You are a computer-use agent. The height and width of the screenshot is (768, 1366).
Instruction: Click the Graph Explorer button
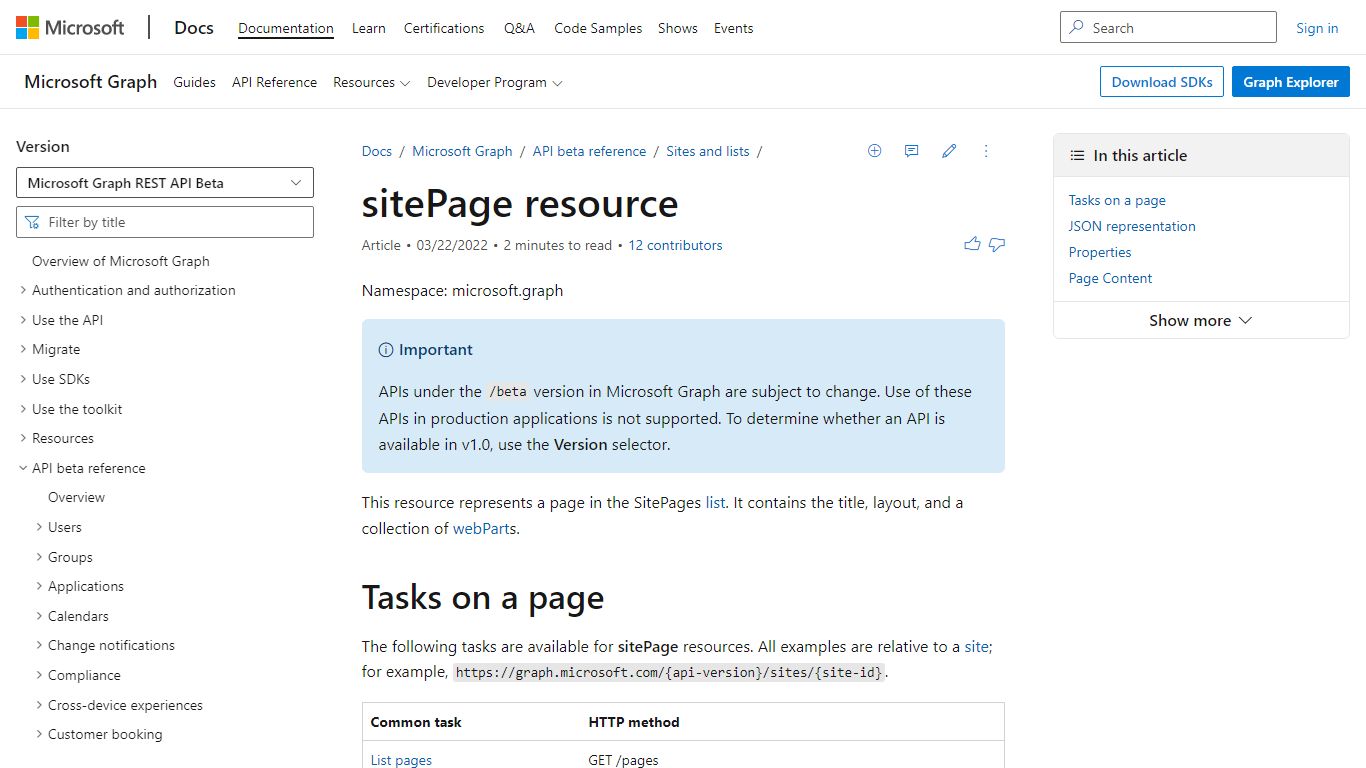click(x=1291, y=82)
